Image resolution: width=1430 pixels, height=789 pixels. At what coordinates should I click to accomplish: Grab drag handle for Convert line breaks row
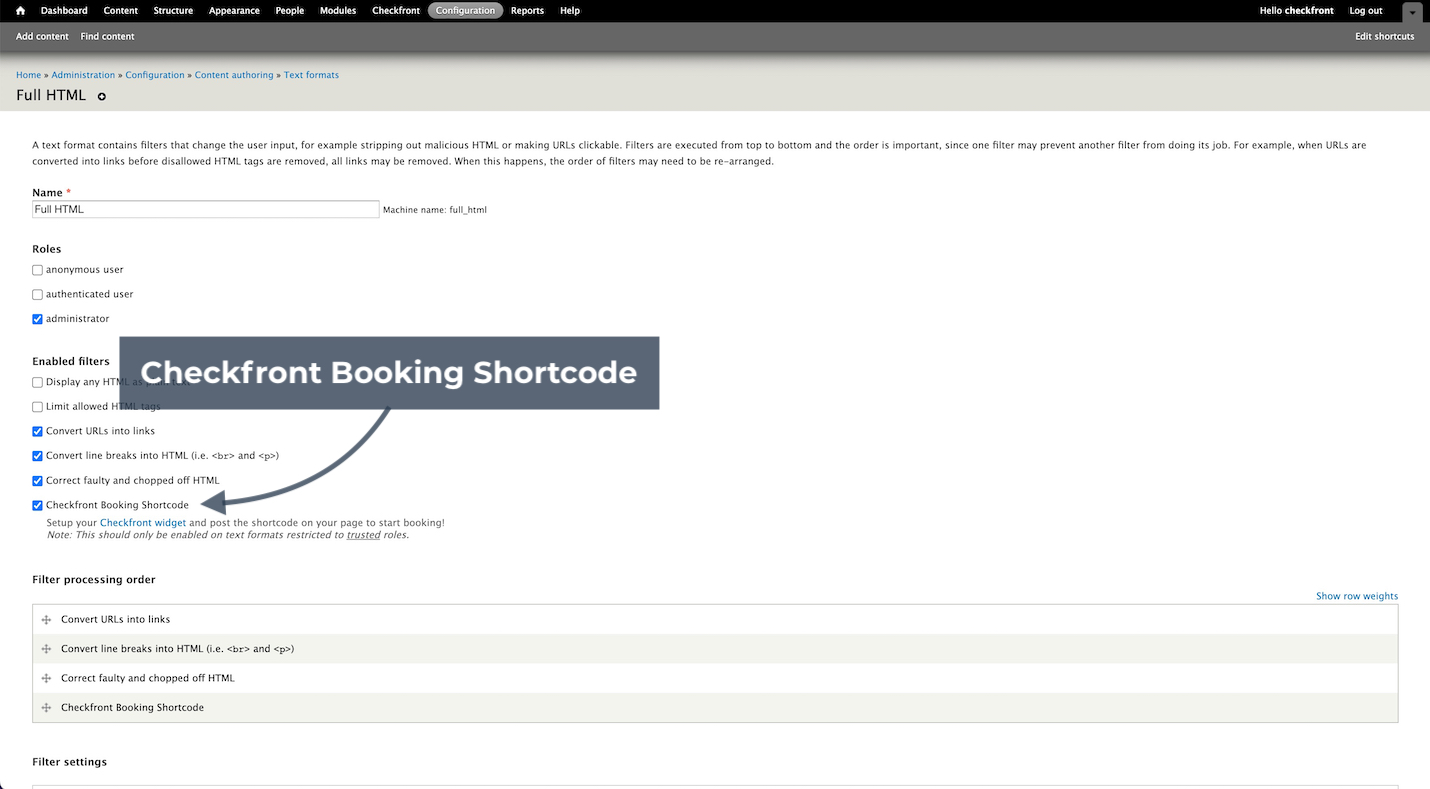click(46, 649)
